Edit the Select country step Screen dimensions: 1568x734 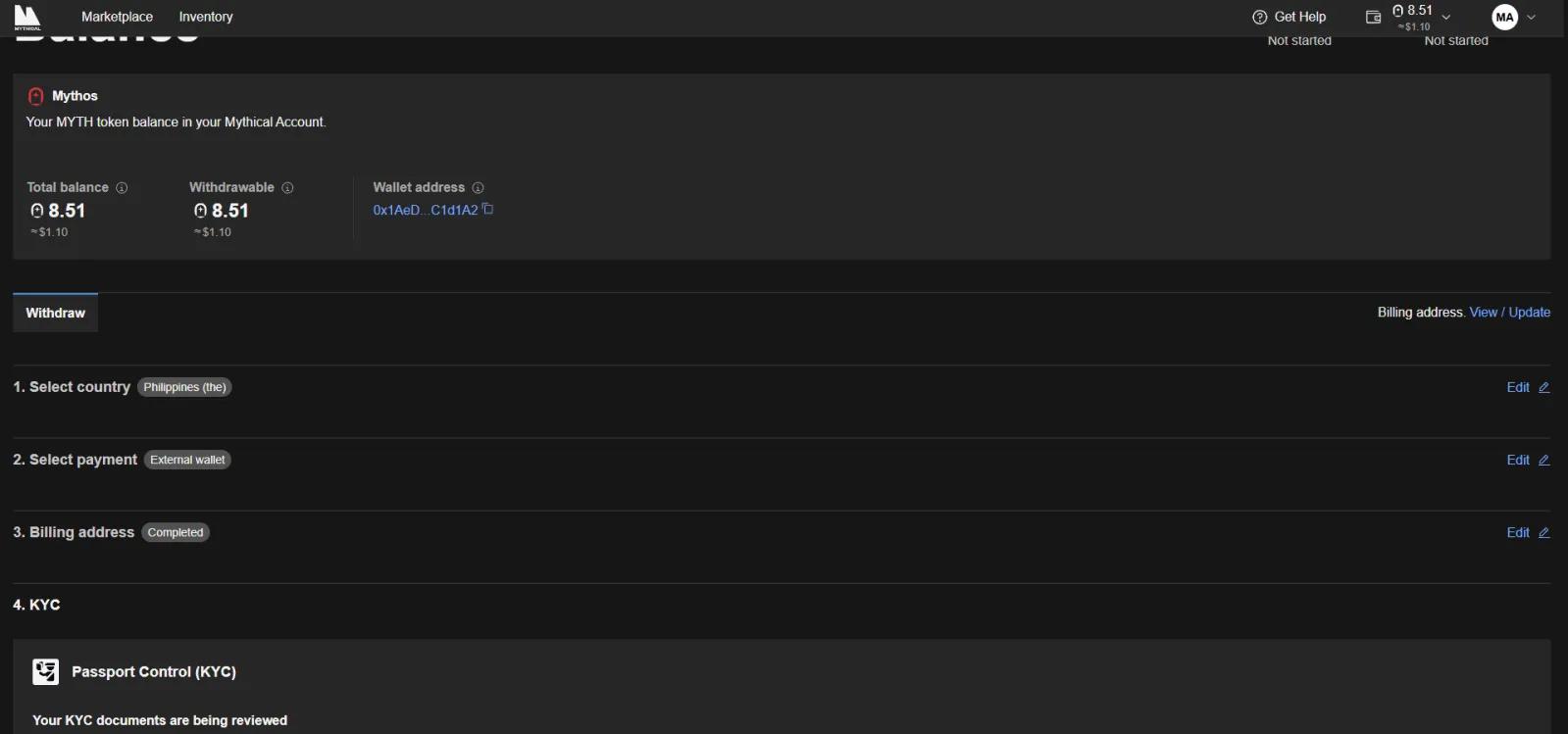1527,387
